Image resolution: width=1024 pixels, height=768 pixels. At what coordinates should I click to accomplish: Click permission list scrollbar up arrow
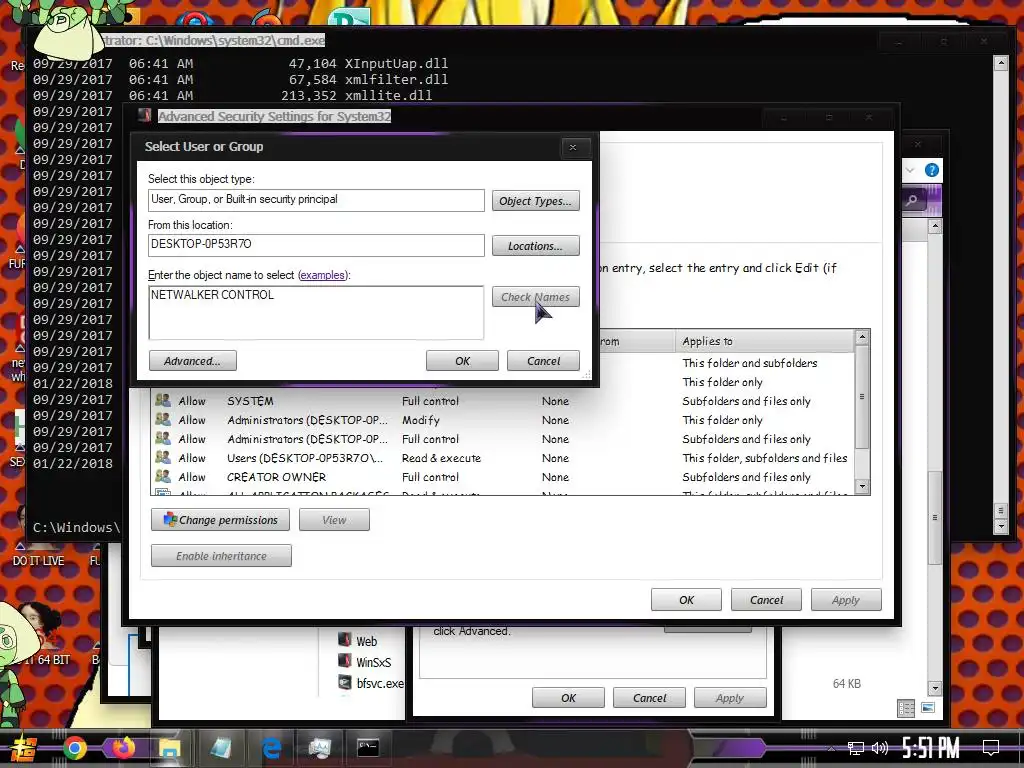click(862, 338)
